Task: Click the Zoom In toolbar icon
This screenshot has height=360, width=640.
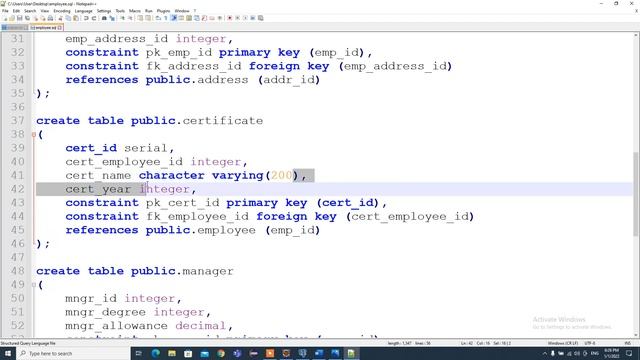Action: [122, 18]
